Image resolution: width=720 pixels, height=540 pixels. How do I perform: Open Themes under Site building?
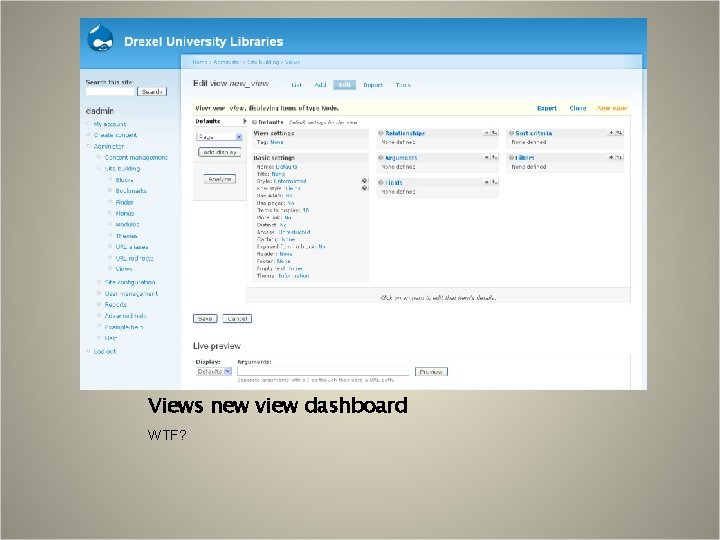(x=126, y=236)
